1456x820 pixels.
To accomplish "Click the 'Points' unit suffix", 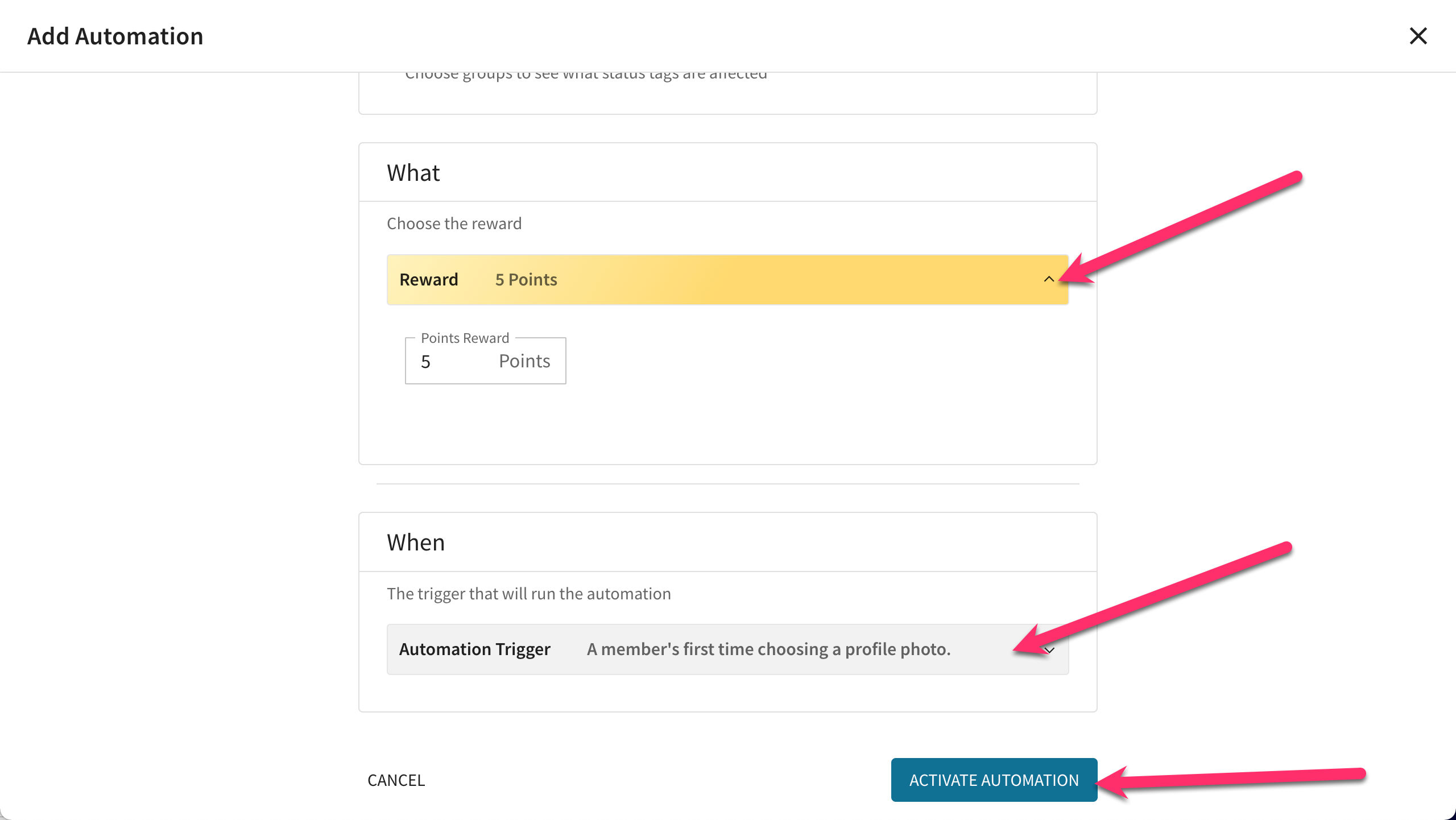I will (x=524, y=361).
